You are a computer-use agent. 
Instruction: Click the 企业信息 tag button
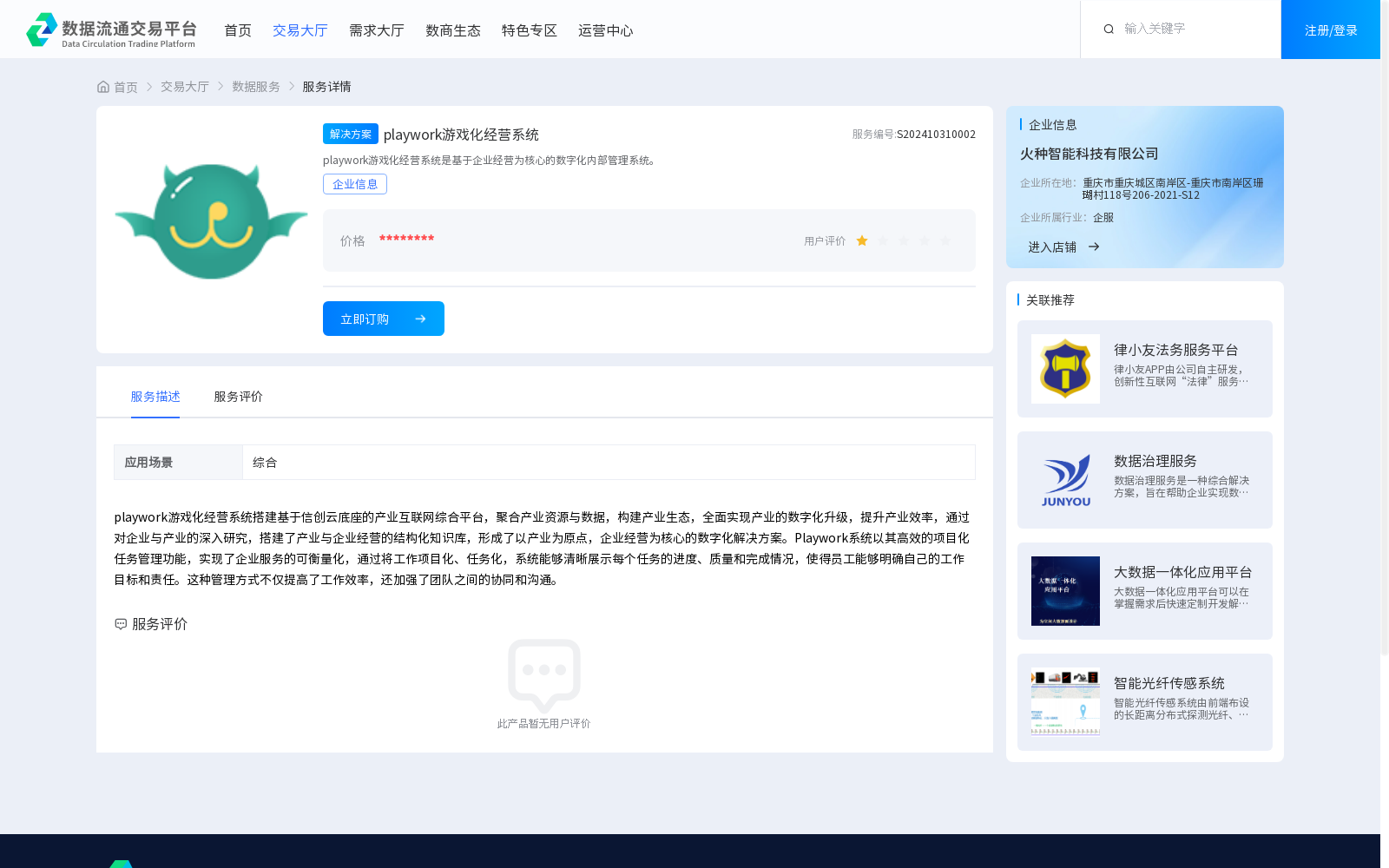355,184
